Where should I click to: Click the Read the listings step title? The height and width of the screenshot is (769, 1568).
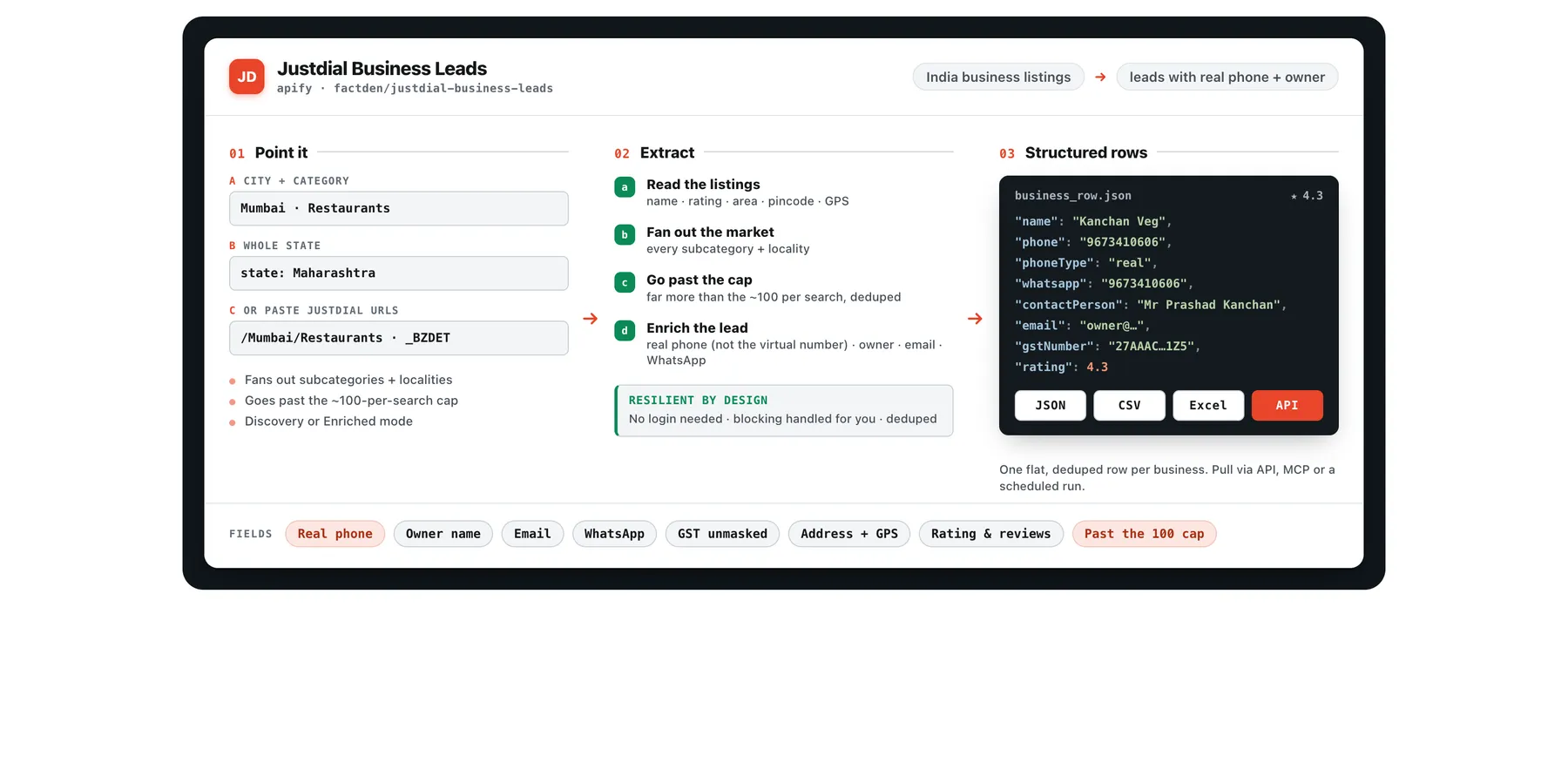703,185
